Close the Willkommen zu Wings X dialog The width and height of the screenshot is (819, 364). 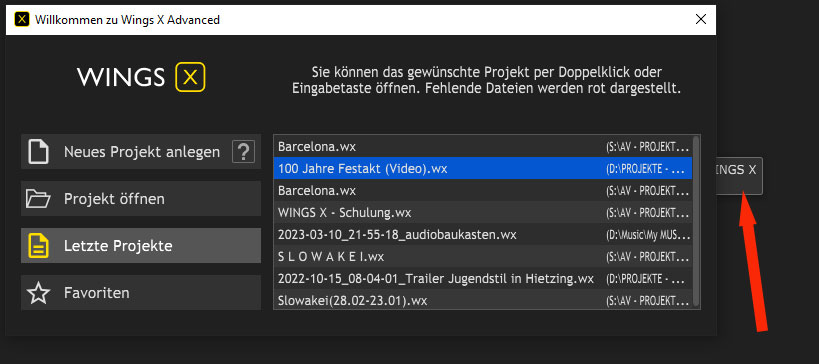coord(701,20)
